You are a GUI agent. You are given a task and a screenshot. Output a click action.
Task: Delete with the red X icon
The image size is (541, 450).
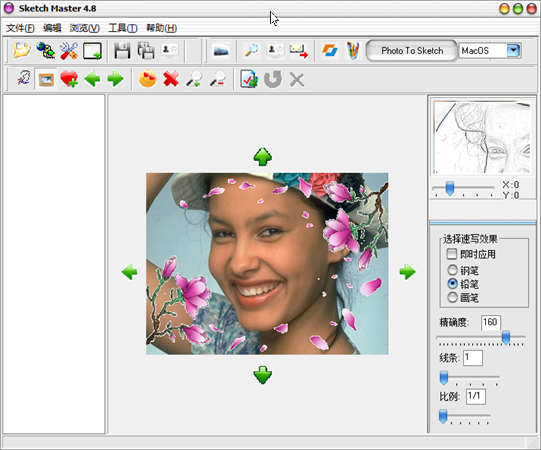click(x=171, y=79)
